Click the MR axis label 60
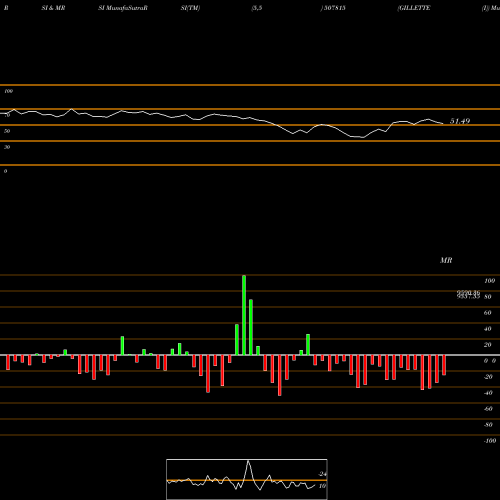The width and height of the screenshot is (500, 500). tap(487, 313)
